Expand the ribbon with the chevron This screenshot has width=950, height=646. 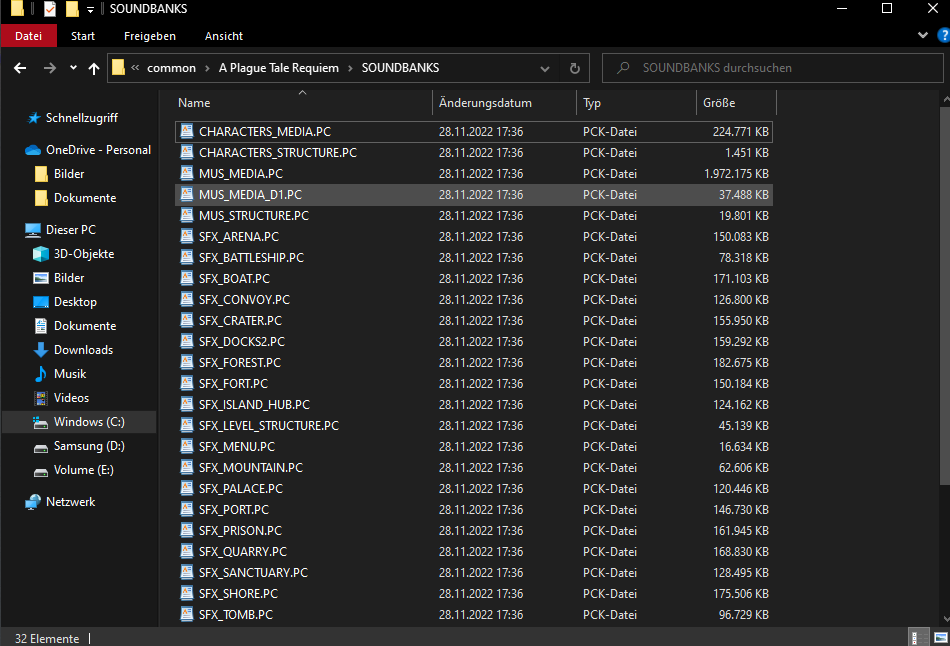pyautogui.click(x=923, y=35)
